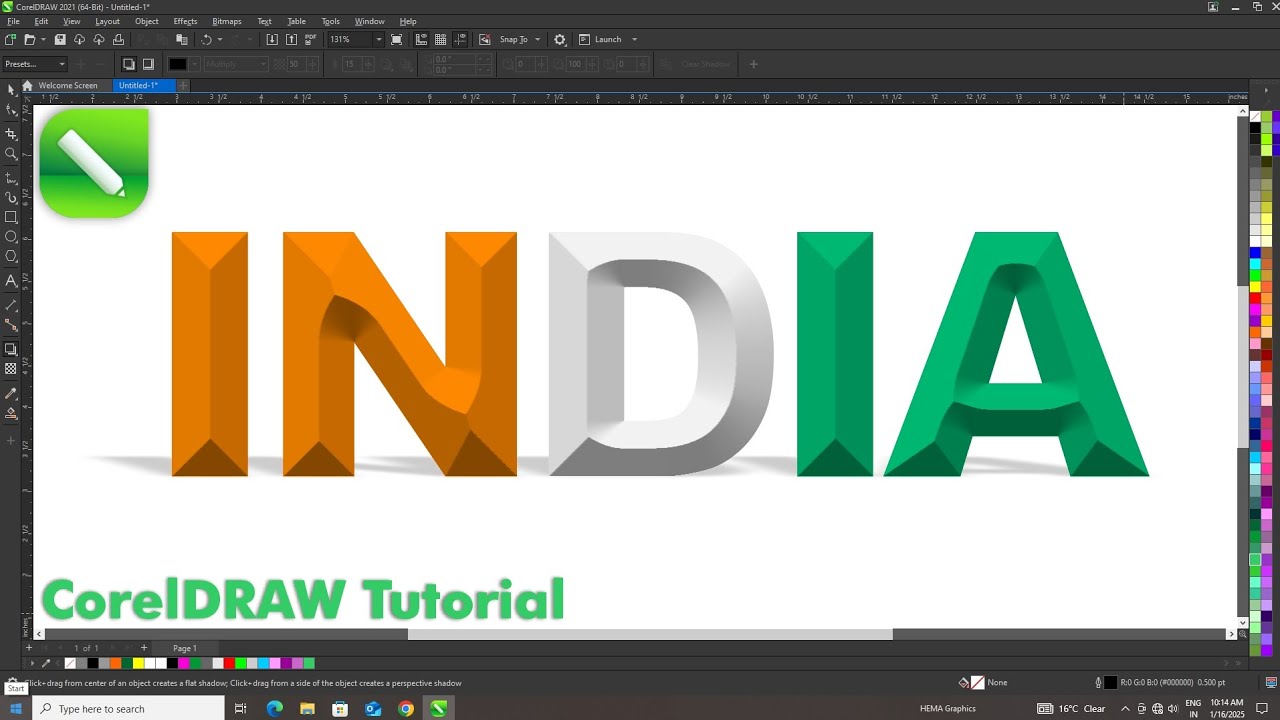Select the Zoom tool in toolbox

pyautogui.click(x=11, y=154)
